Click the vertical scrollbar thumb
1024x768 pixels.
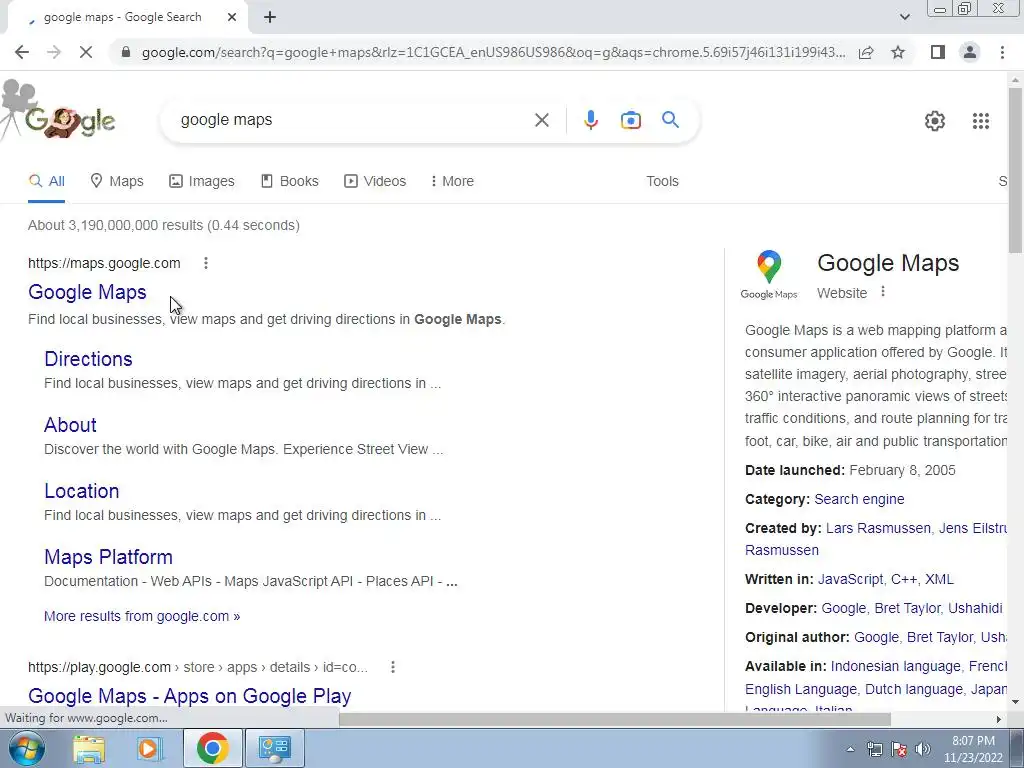coord(1016,170)
